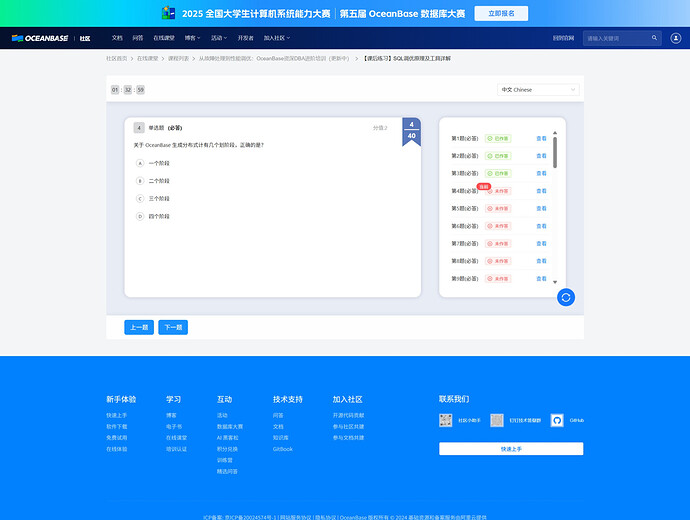
Task: Click the 在线课堂 breadcrumb
Action: [x=147, y=59]
